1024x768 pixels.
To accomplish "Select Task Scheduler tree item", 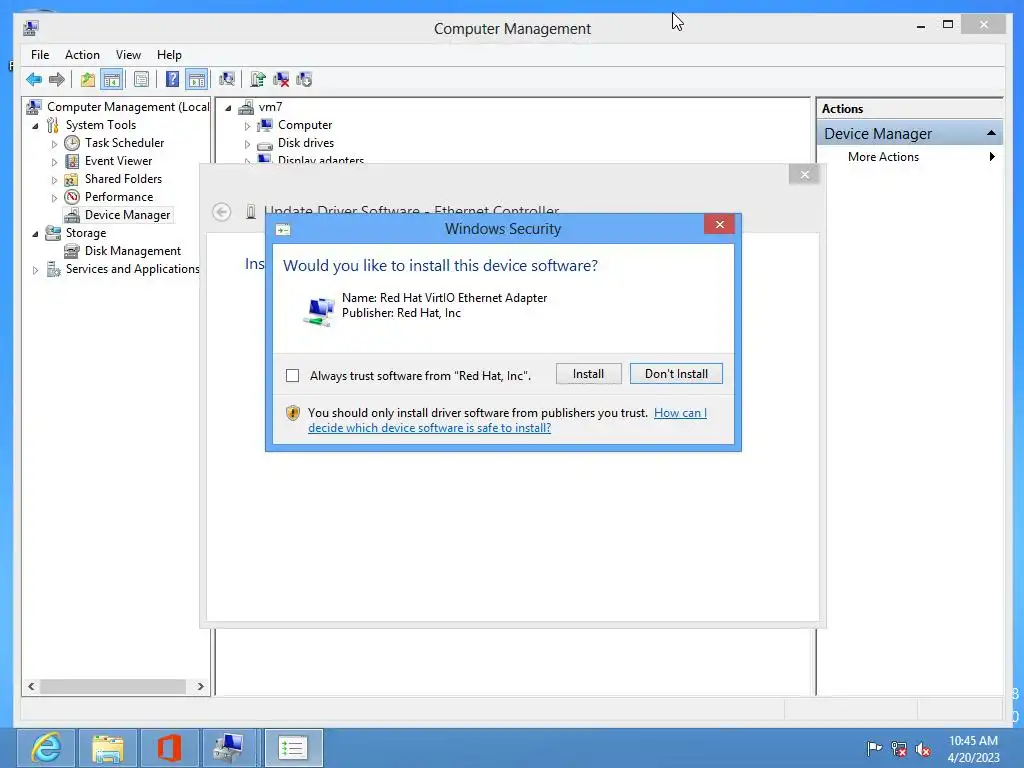I will point(124,142).
